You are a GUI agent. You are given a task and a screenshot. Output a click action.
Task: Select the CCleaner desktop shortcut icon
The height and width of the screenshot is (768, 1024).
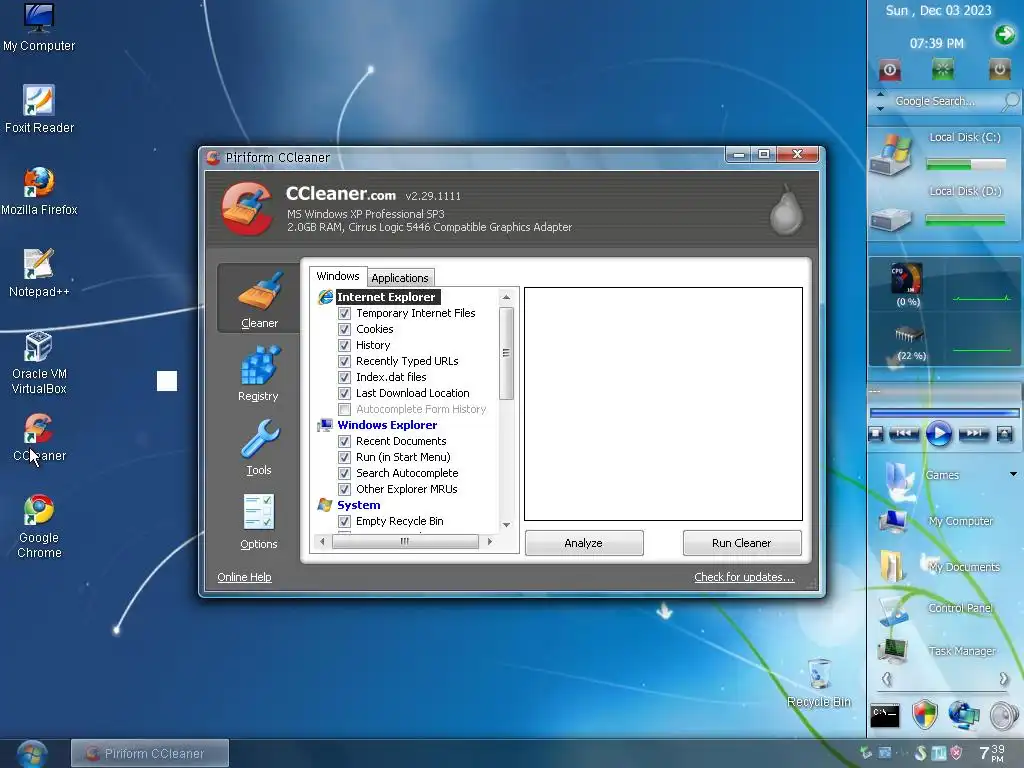coord(39,438)
